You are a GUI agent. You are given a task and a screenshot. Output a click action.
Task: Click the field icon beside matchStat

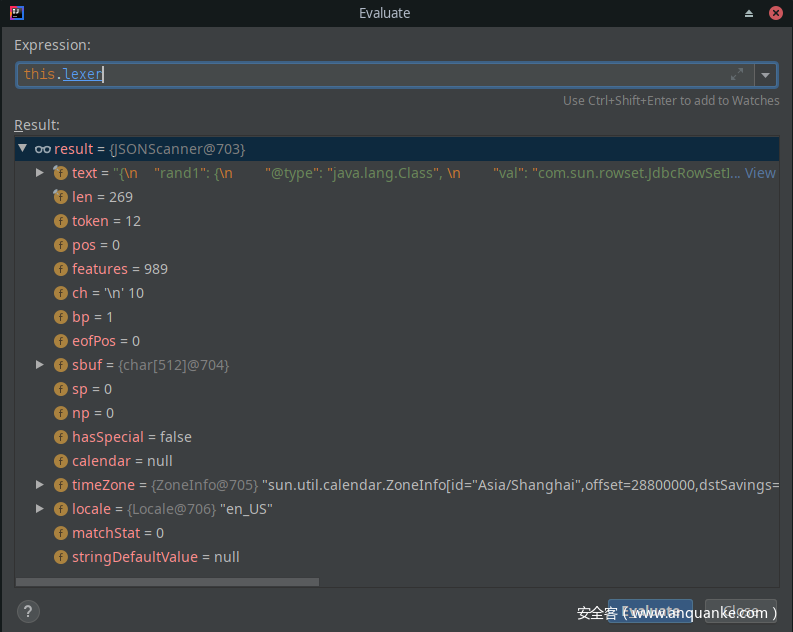tap(60, 533)
